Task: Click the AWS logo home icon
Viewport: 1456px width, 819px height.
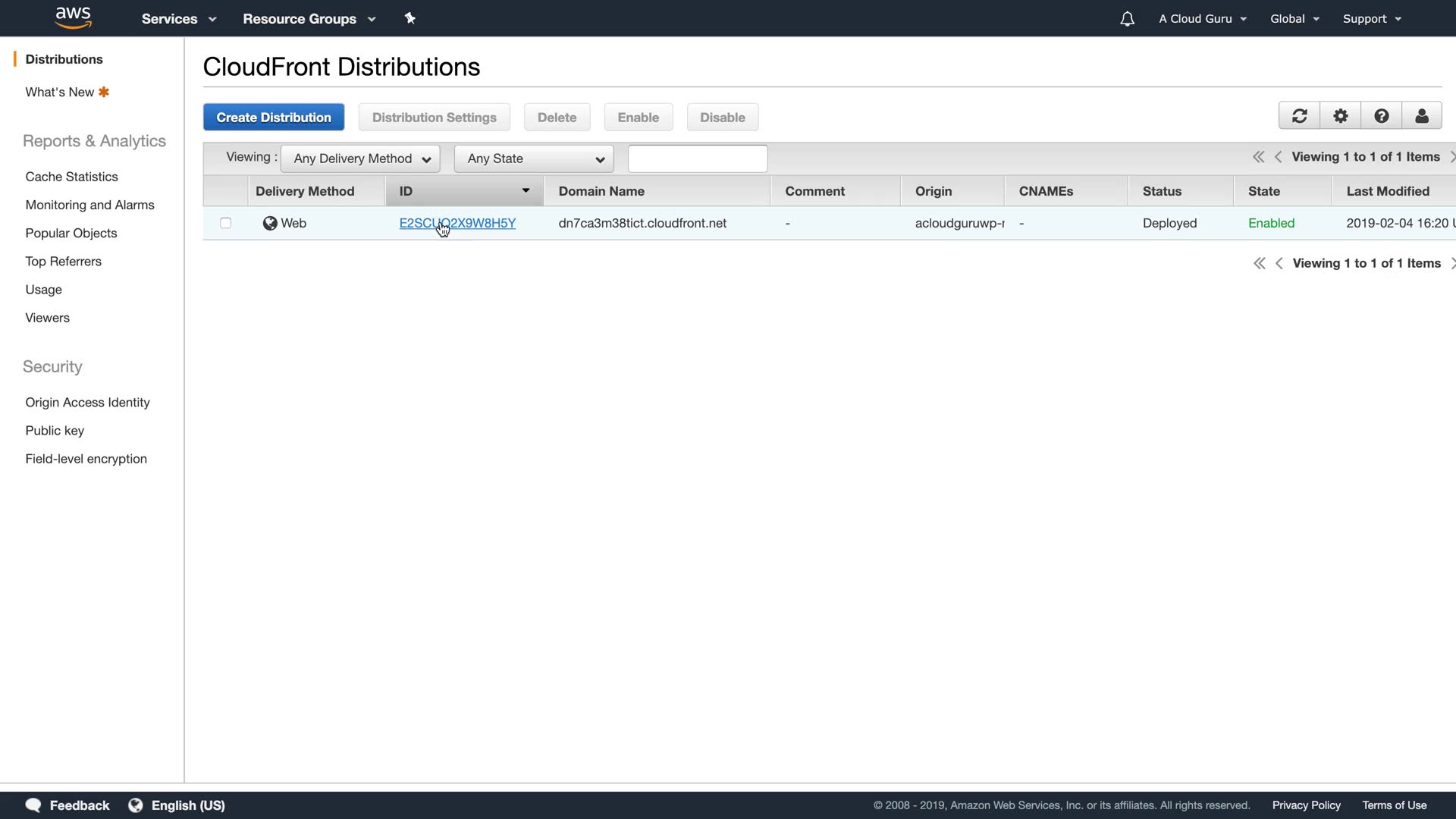Action: (x=74, y=18)
